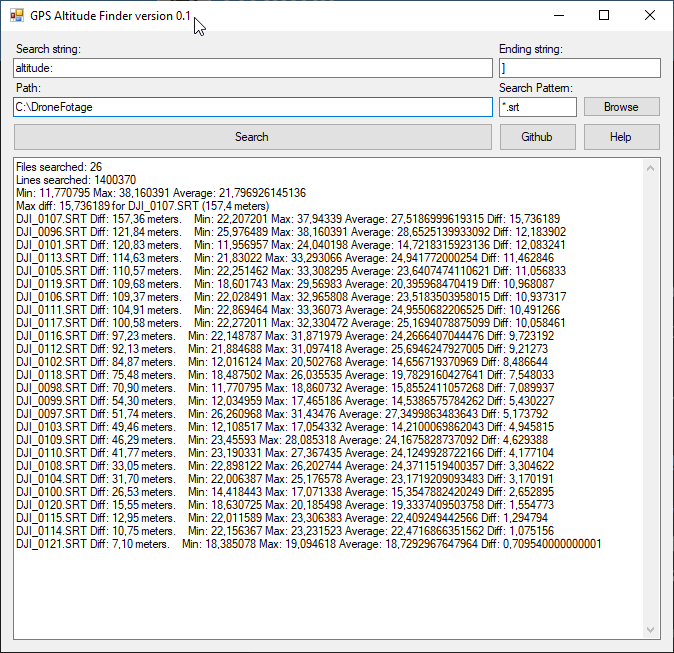
Task: Click the DJI_0112.SRT result row
Action: pyautogui.click(x=282, y=349)
